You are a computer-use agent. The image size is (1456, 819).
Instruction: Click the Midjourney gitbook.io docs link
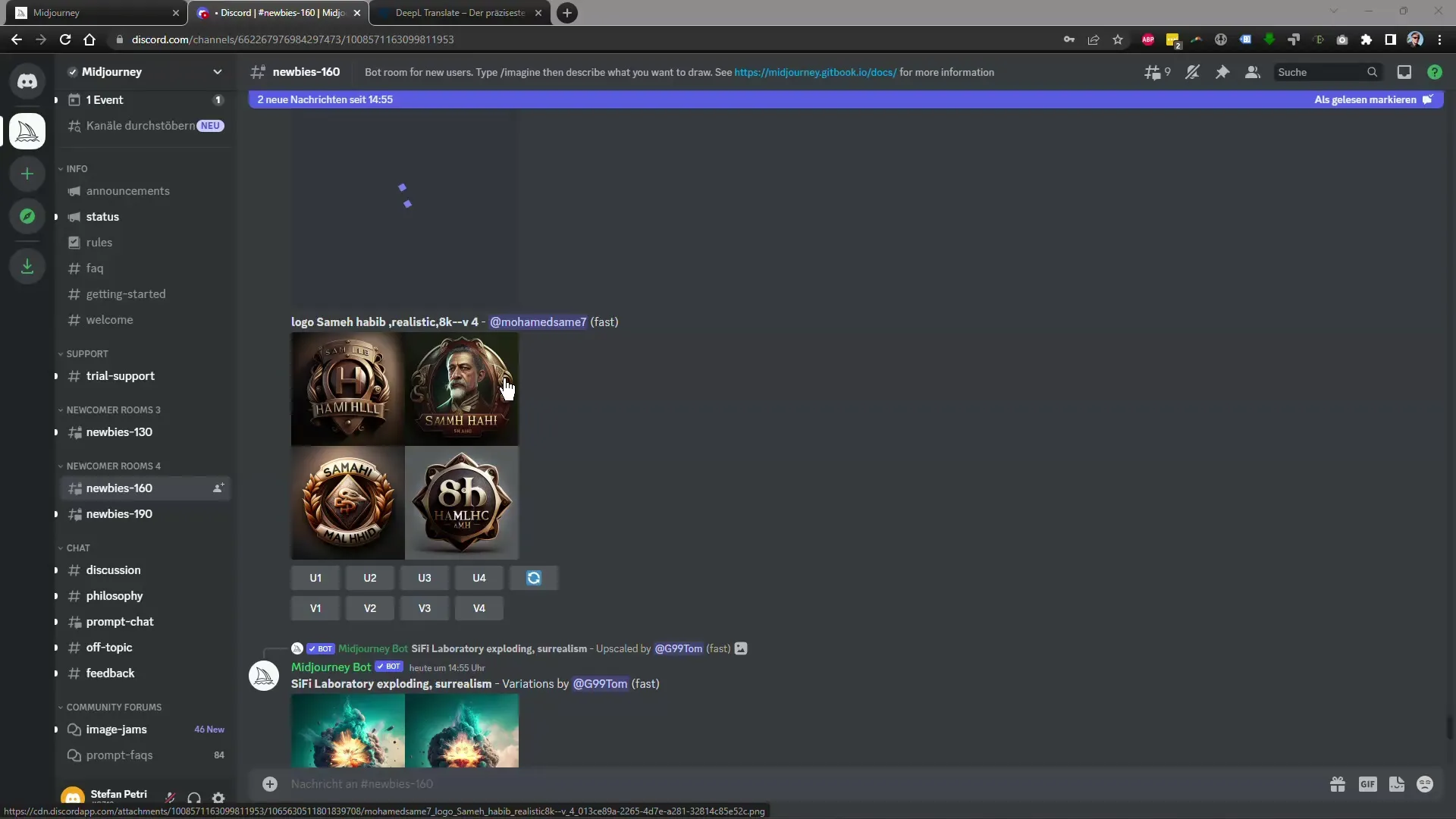[x=815, y=72]
